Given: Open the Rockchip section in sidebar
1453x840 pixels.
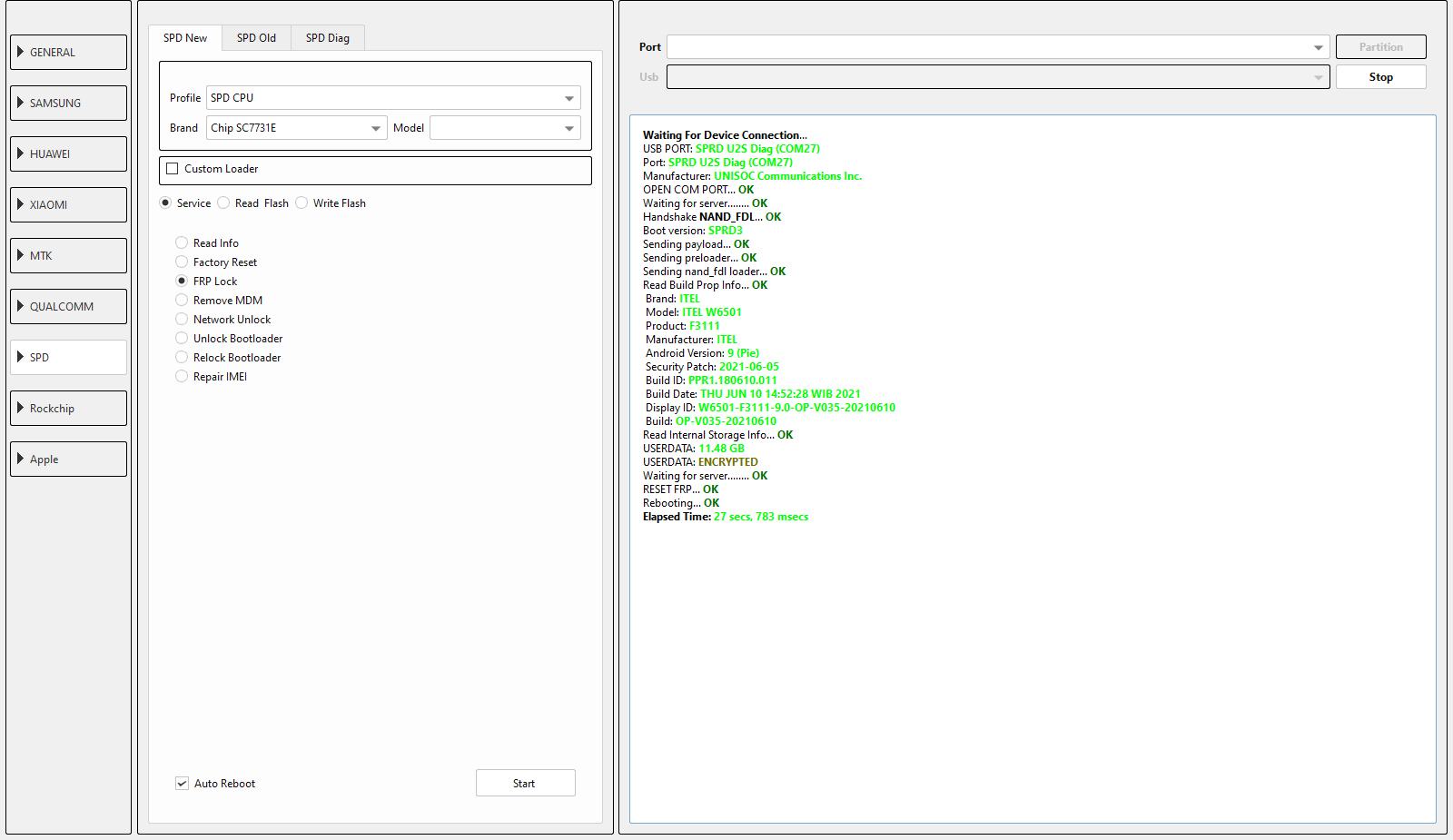Looking at the screenshot, I should pyautogui.click(x=68, y=408).
